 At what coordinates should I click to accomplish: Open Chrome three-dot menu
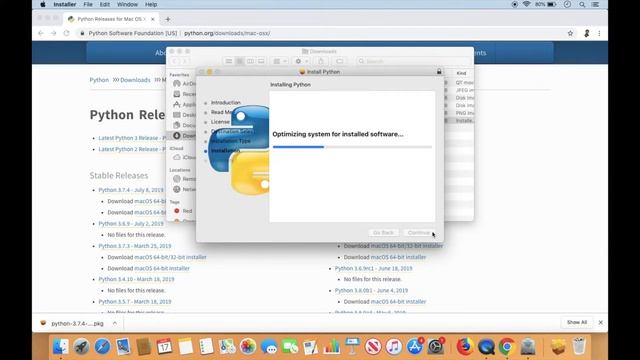click(599, 33)
